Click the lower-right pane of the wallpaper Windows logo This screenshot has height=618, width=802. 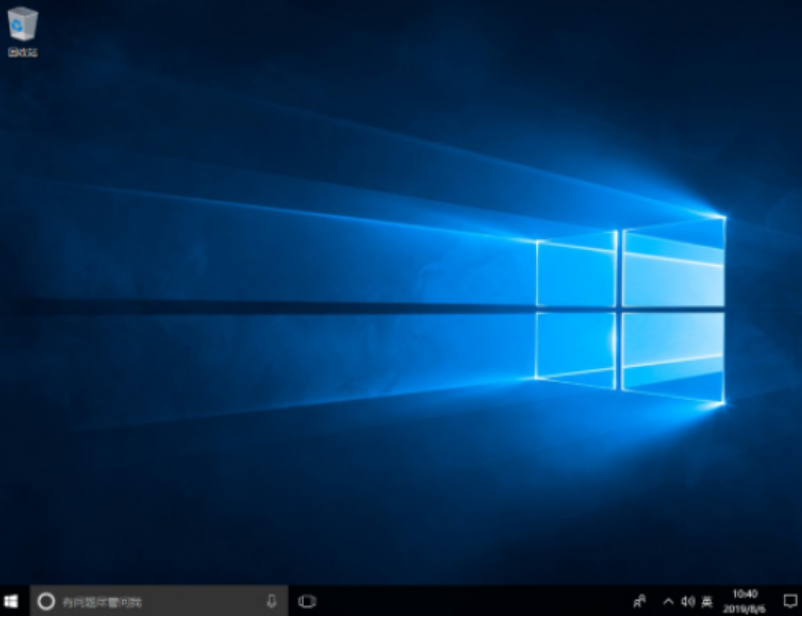click(x=672, y=353)
